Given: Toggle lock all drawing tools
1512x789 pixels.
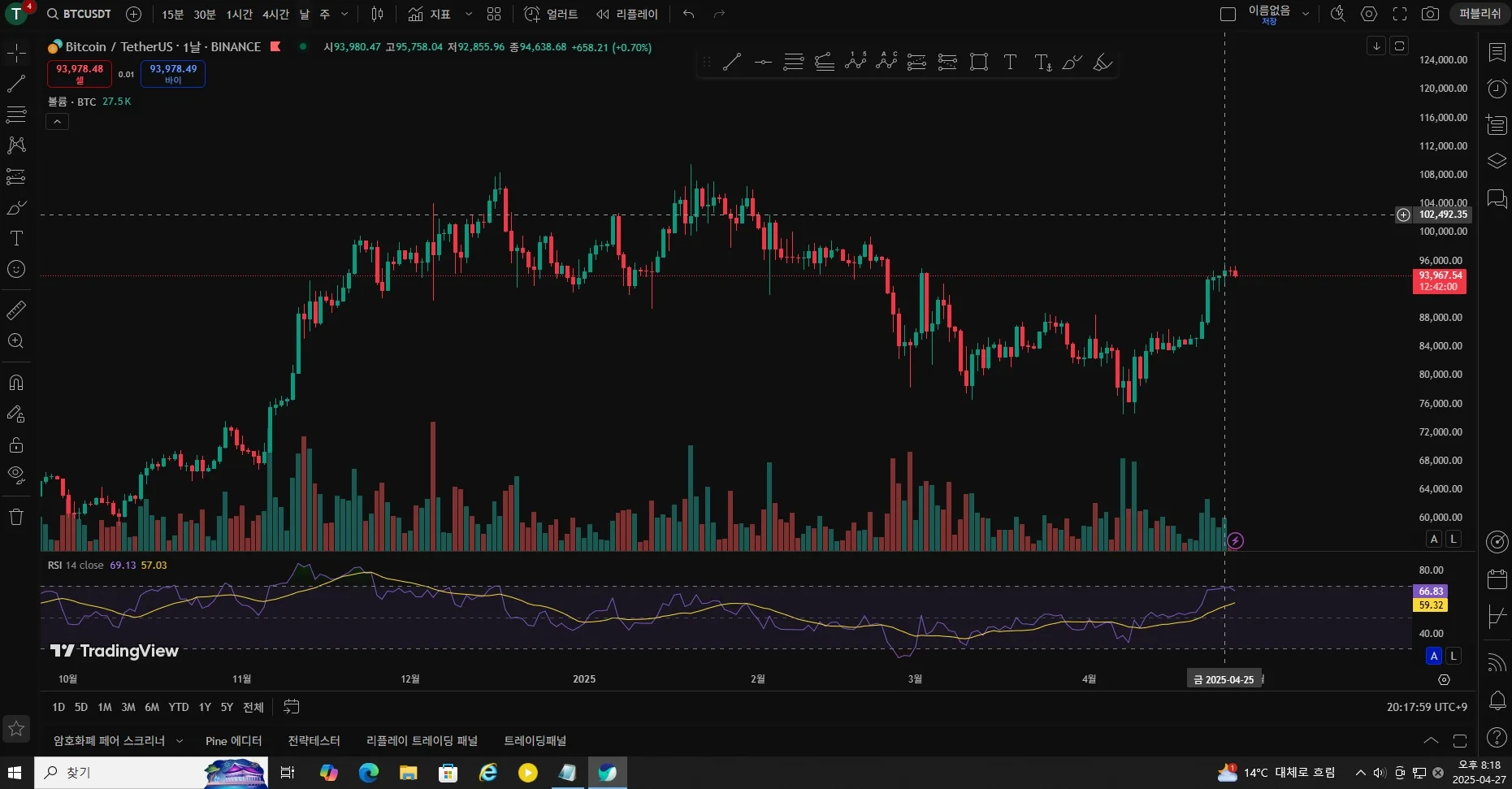Looking at the screenshot, I should click(16, 444).
